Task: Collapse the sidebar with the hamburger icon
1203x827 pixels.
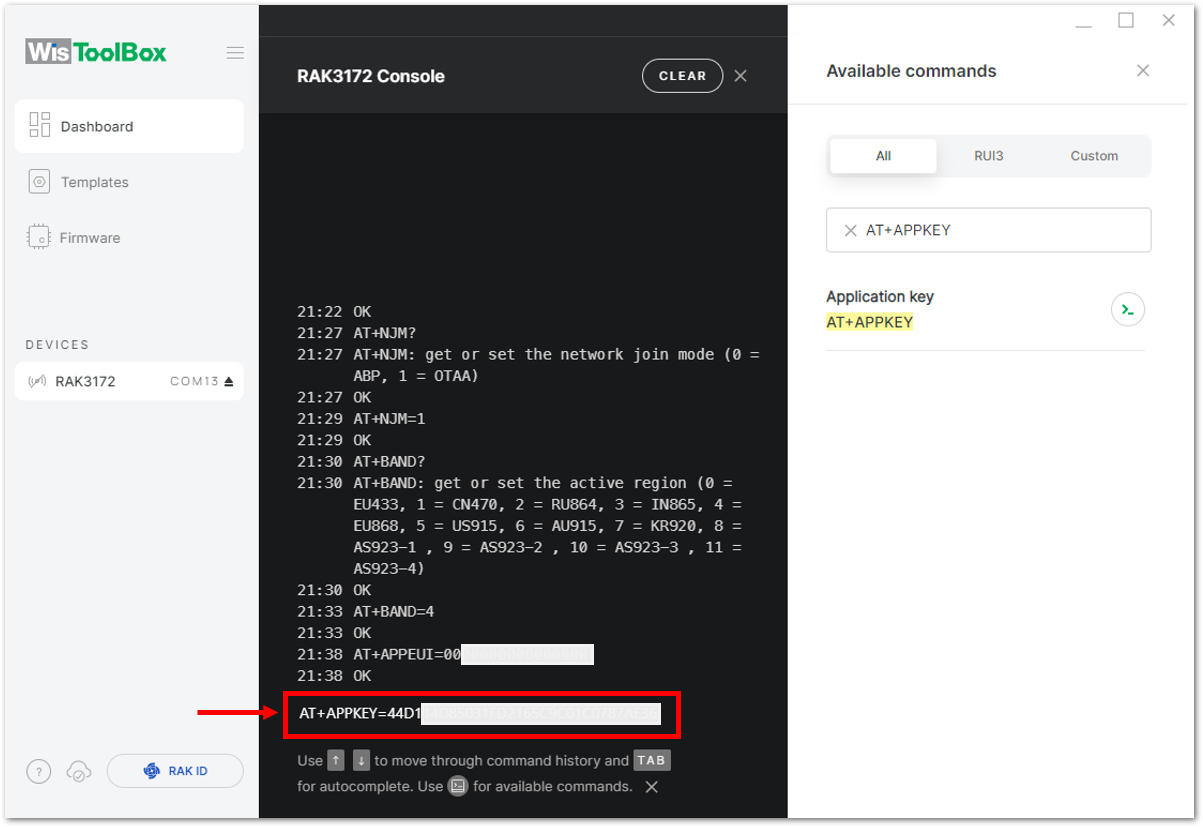Action: 235,53
